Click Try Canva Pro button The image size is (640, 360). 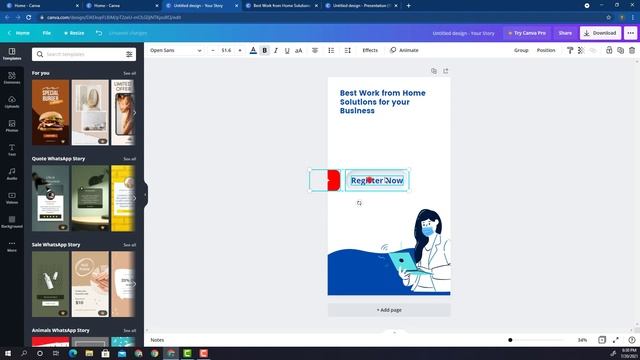point(527,33)
